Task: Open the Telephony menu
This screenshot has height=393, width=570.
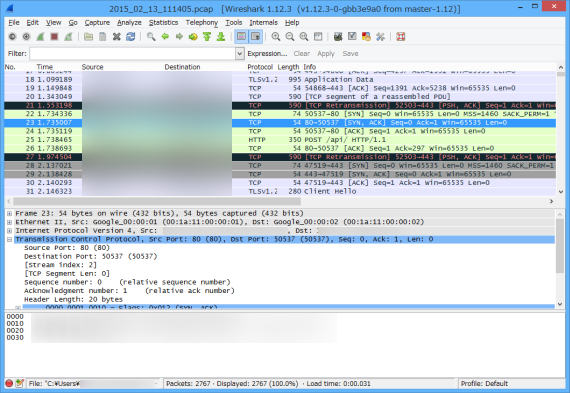Action: [x=202, y=23]
